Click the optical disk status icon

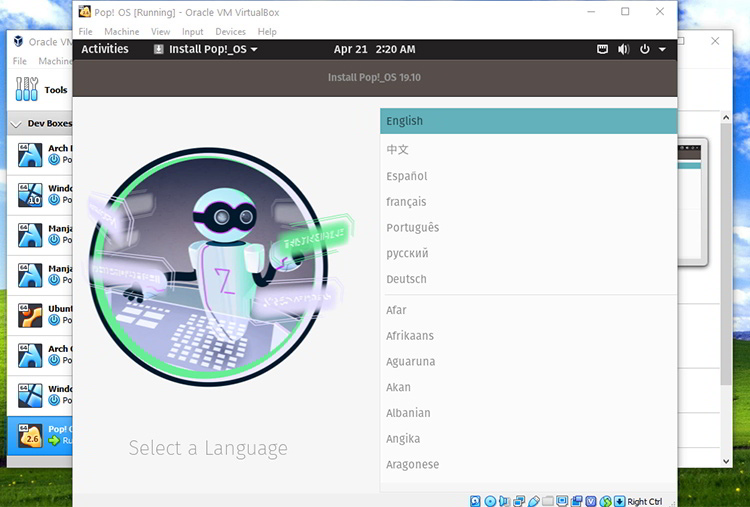(x=490, y=501)
